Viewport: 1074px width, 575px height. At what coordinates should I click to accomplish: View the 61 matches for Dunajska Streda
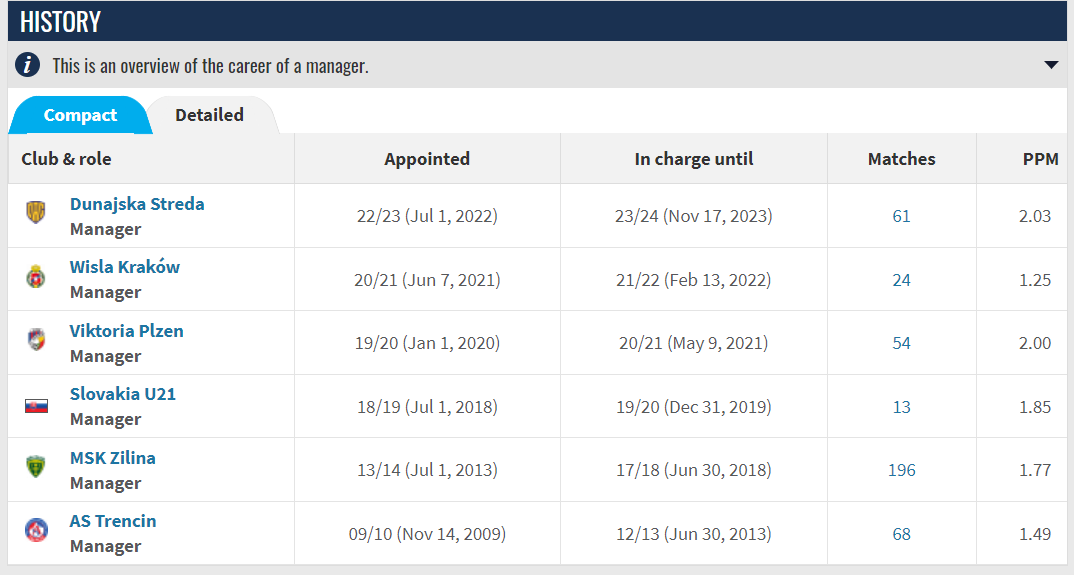click(x=901, y=217)
